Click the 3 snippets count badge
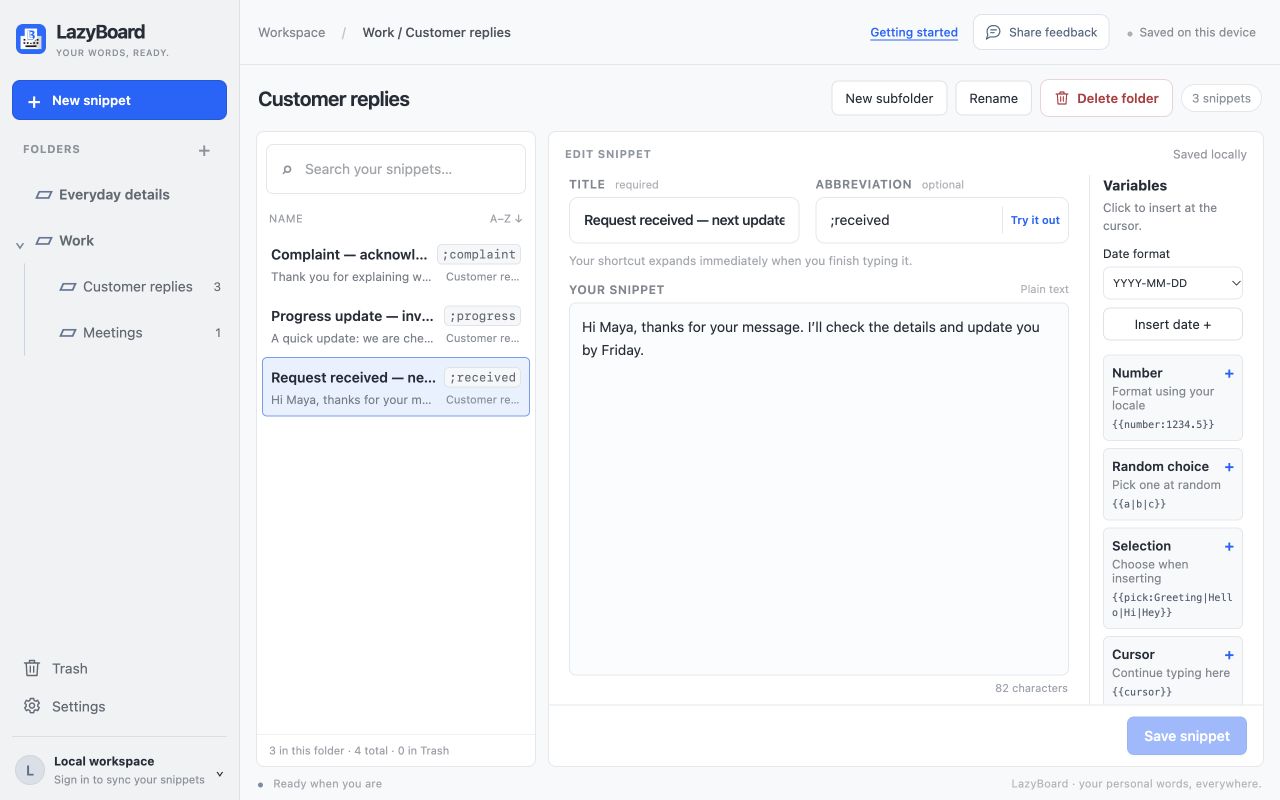The height and width of the screenshot is (800, 1280). [x=1221, y=98]
